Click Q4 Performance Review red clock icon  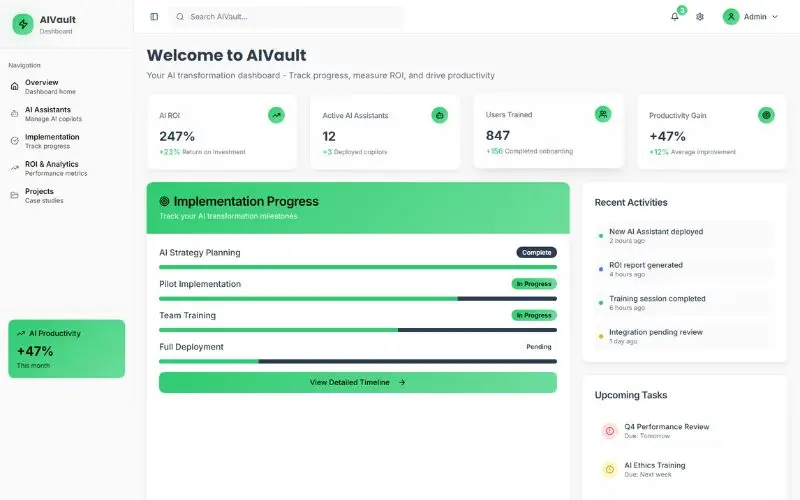[x=610, y=431]
